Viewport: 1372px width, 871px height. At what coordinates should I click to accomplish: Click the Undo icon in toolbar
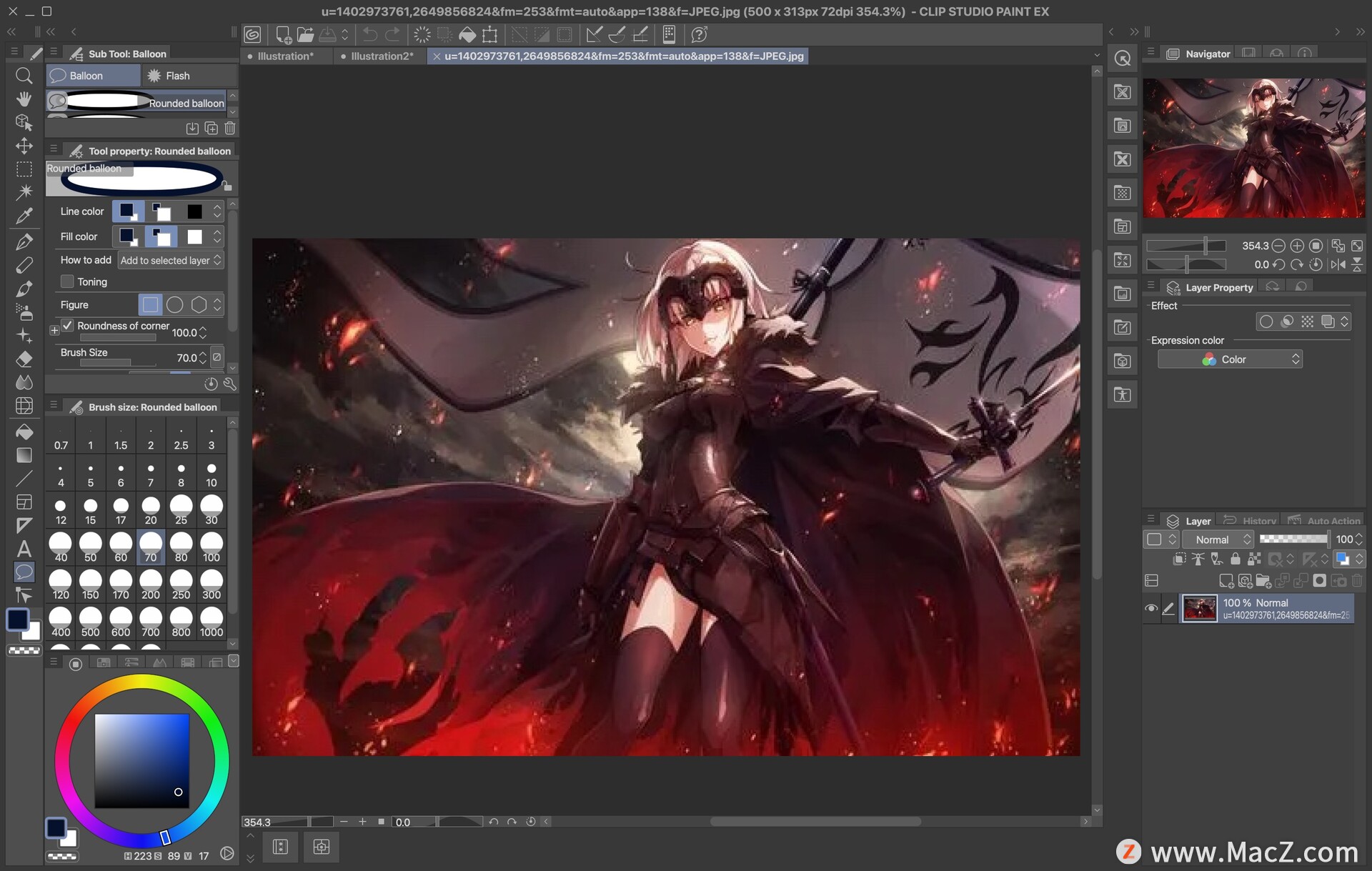click(369, 34)
